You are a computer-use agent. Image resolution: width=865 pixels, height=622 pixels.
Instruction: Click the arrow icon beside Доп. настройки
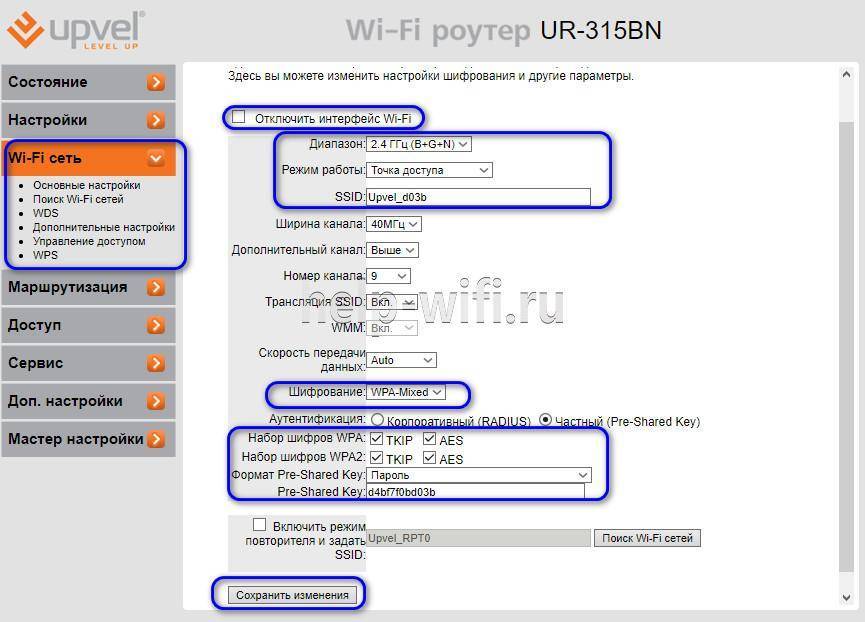click(x=155, y=401)
